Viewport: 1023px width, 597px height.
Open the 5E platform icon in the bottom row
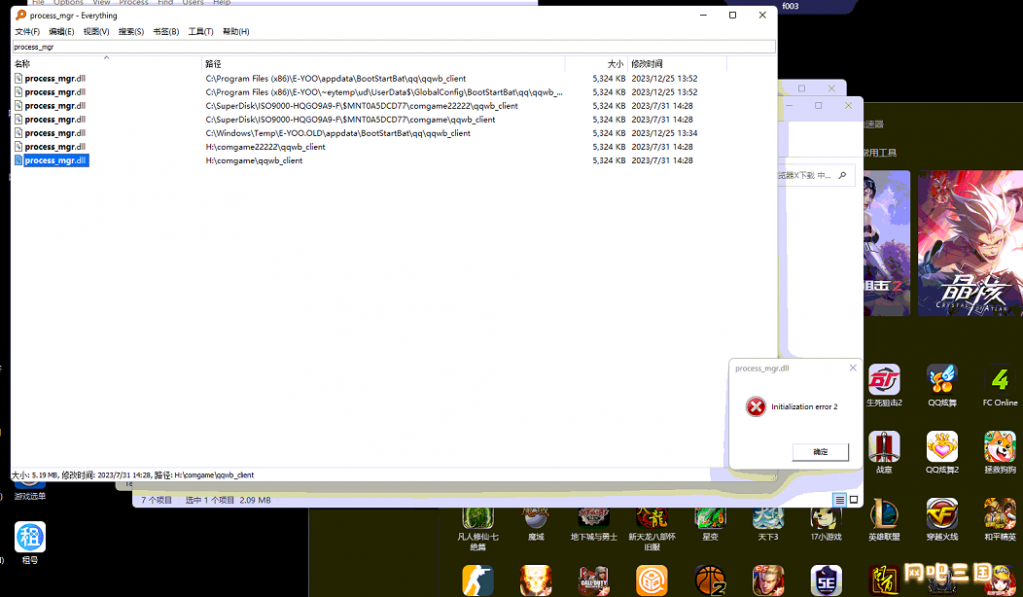point(826,581)
